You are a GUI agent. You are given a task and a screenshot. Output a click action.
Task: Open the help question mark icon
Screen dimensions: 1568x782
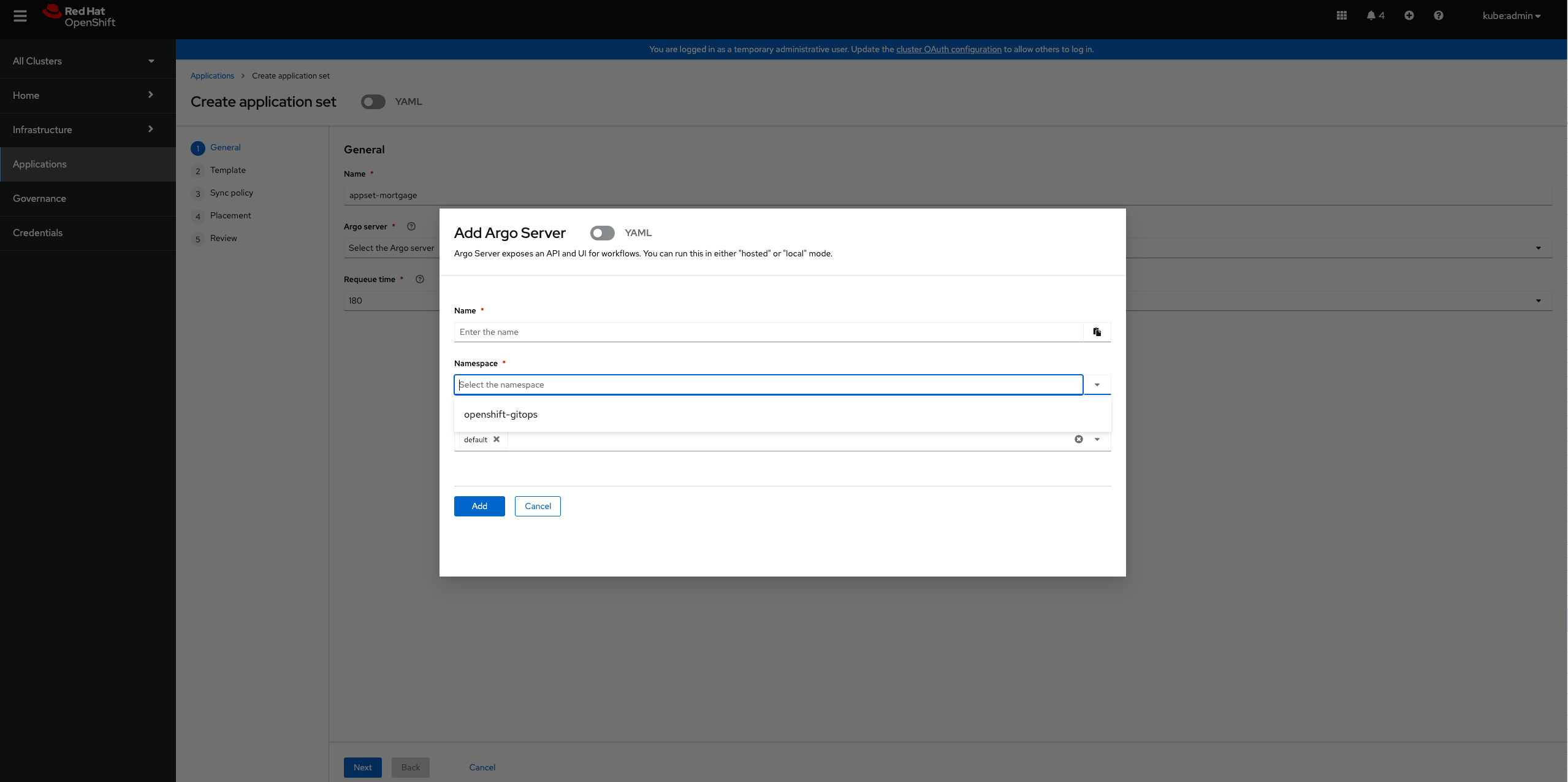click(x=1438, y=16)
